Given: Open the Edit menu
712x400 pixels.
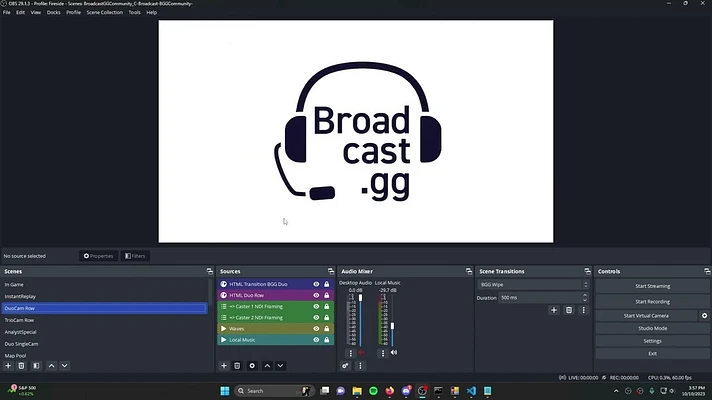Looking at the screenshot, I should coord(20,12).
